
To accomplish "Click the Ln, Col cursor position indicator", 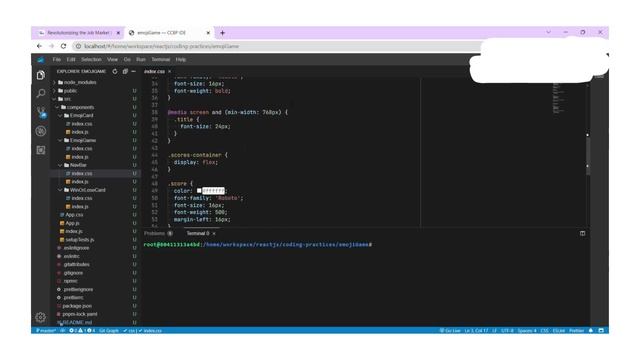I will coord(476,331).
